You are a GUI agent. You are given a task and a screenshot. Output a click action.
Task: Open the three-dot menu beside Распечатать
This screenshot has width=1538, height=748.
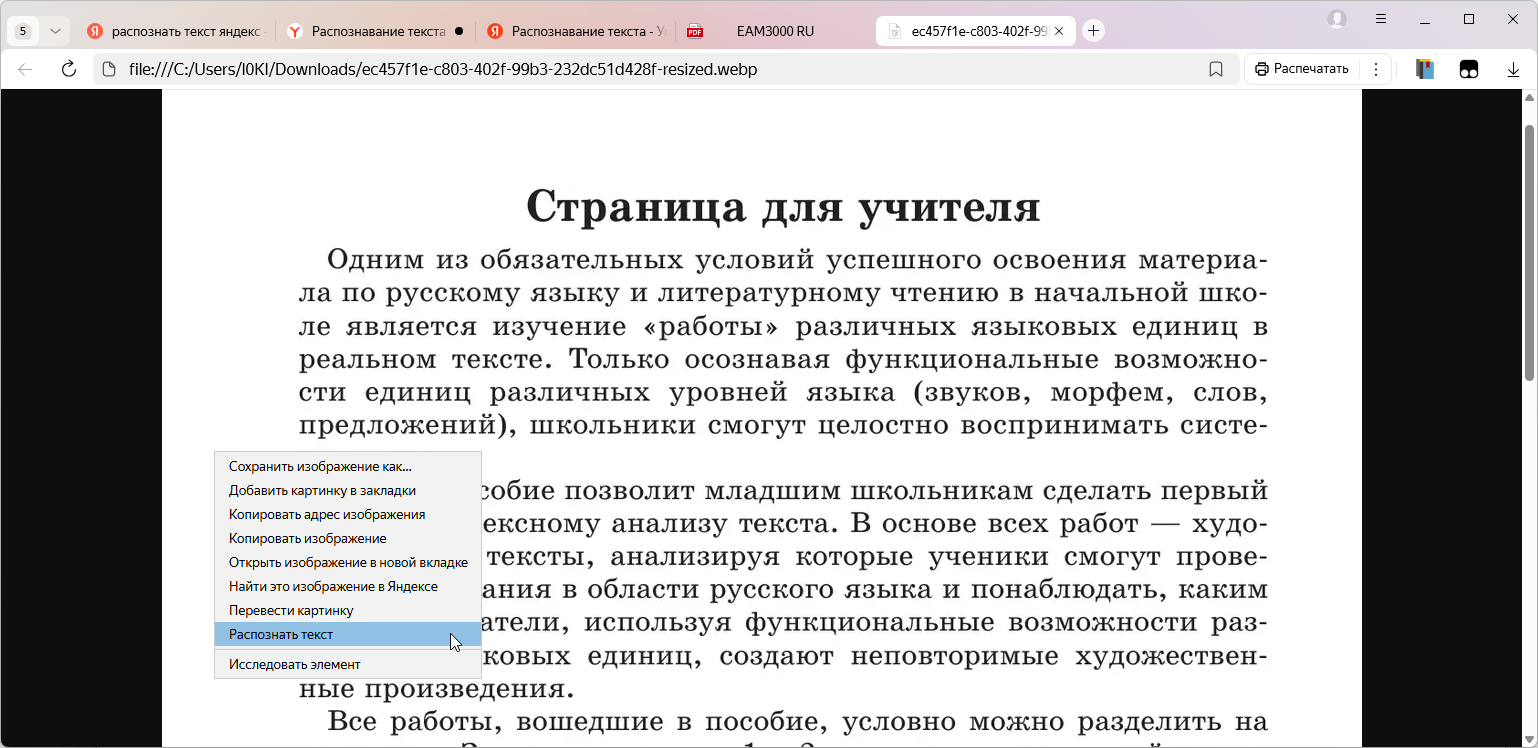(1375, 68)
